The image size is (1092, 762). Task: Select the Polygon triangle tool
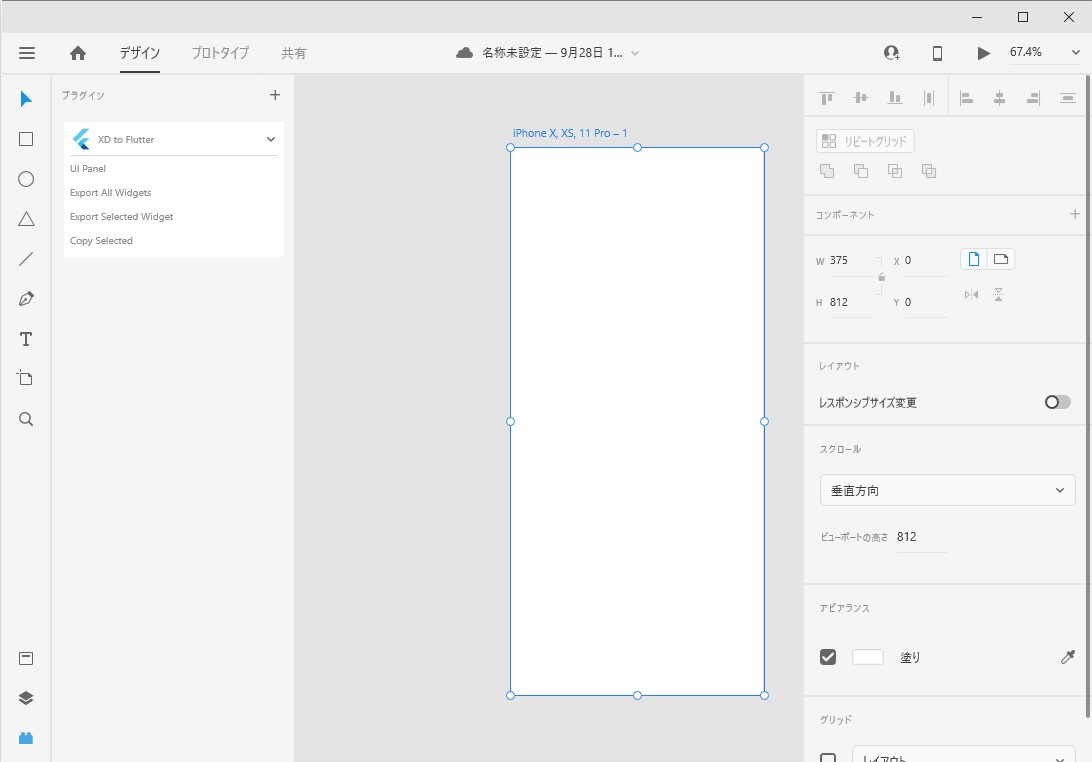26,219
